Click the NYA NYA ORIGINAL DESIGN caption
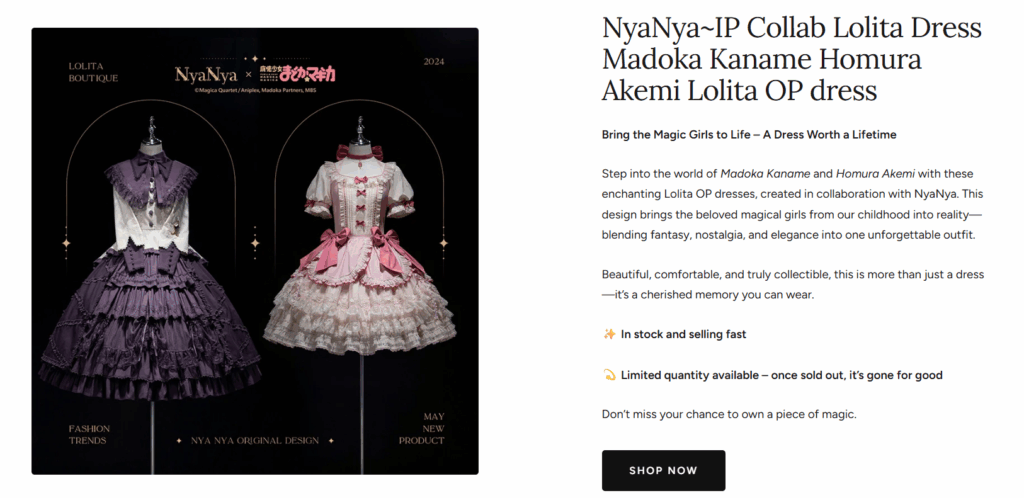 [x=255, y=441]
